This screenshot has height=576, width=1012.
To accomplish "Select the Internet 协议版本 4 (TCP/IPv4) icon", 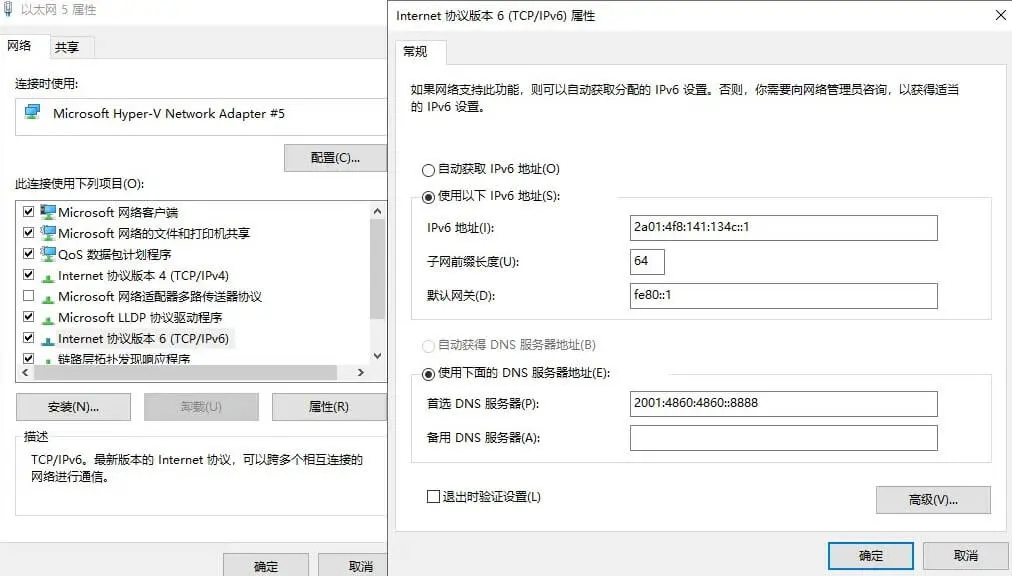I will click(48, 276).
